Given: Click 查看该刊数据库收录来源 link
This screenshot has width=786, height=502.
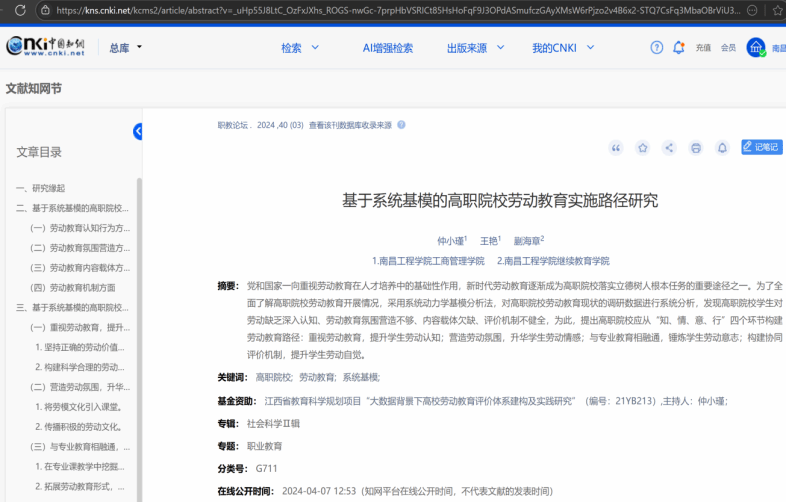Looking at the screenshot, I should click(x=350, y=125).
